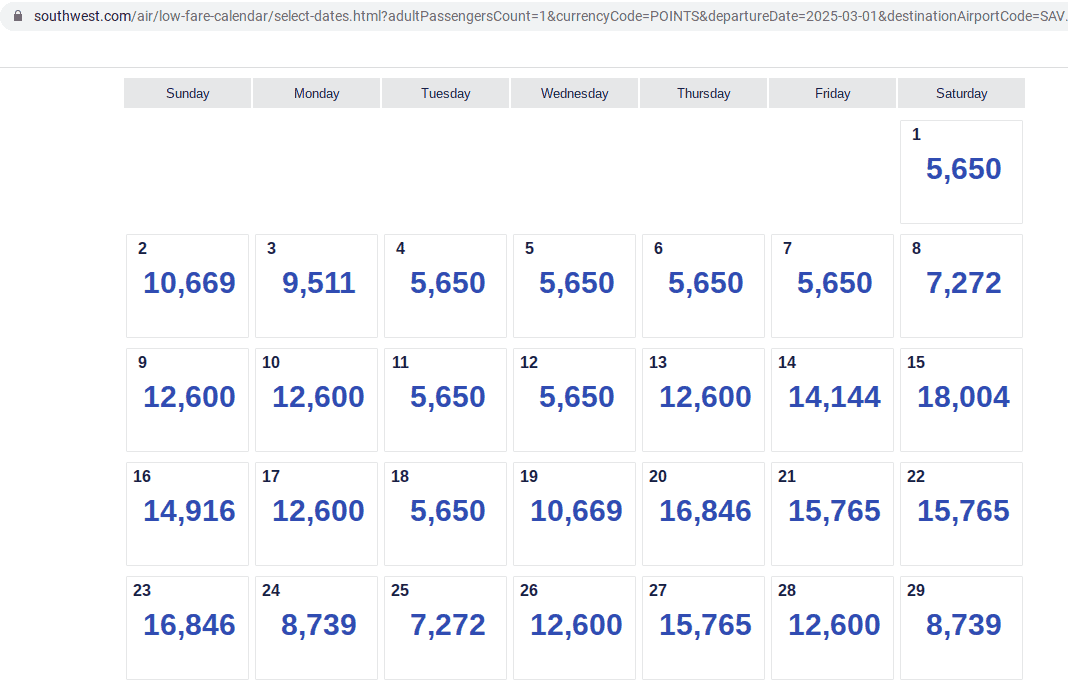This screenshot has width=1068, height=685.
Task: Select the 16,846 fare on March 20
Action: coord(703,511)
